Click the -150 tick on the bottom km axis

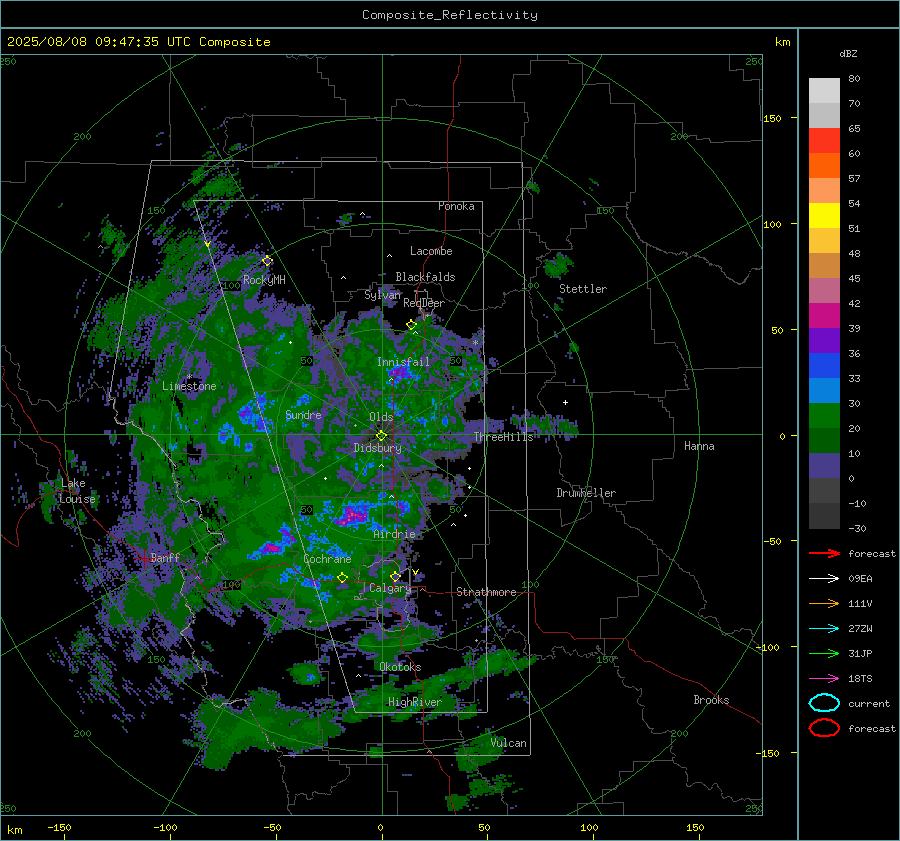tap(59, 827)
